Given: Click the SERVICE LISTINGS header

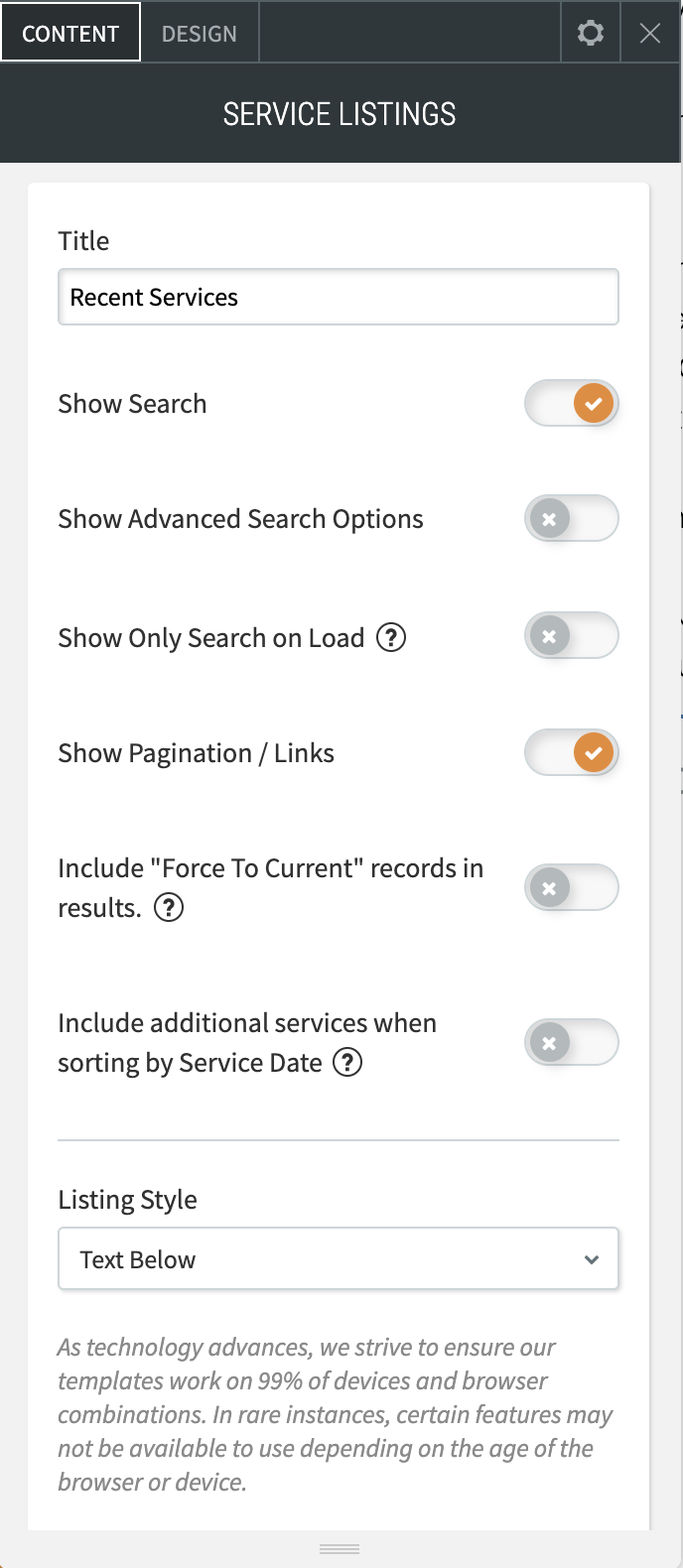Looking at the screenshot, I should (340, 114).
